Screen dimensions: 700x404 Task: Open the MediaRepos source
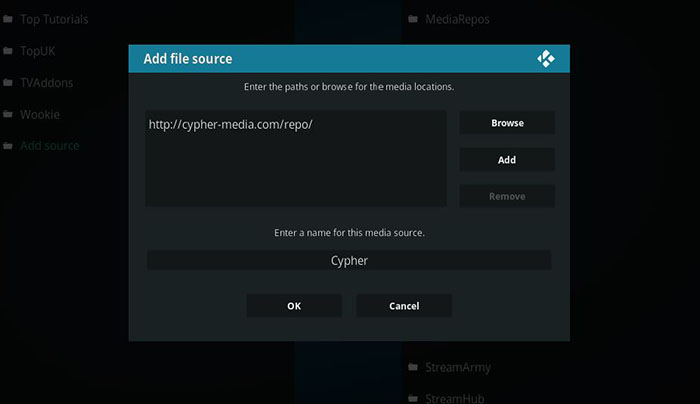point(457,19)
